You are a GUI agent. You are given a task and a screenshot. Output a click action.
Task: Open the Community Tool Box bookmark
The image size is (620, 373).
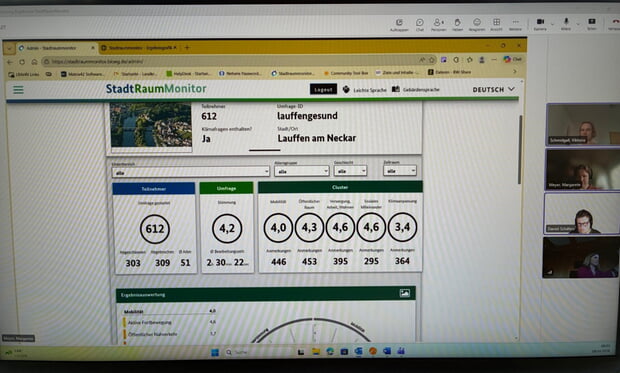pyautogui.click(x=346, y=73)
